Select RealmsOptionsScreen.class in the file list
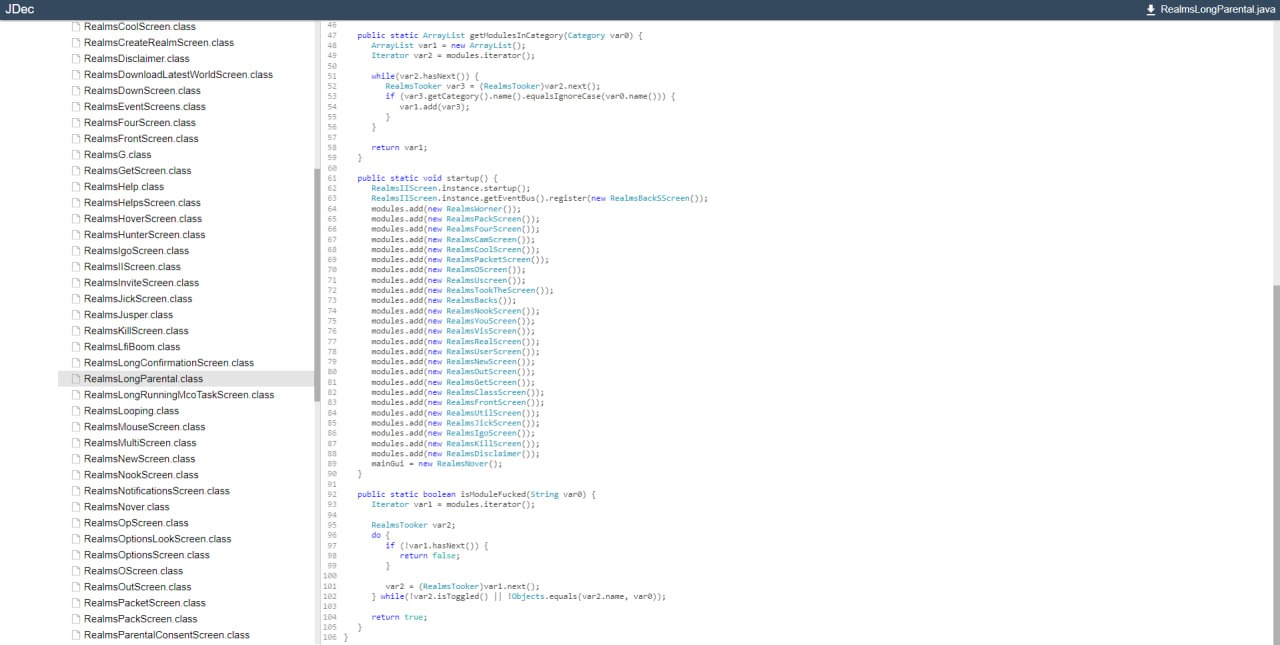1280x645 pixels. pos(147,555)
